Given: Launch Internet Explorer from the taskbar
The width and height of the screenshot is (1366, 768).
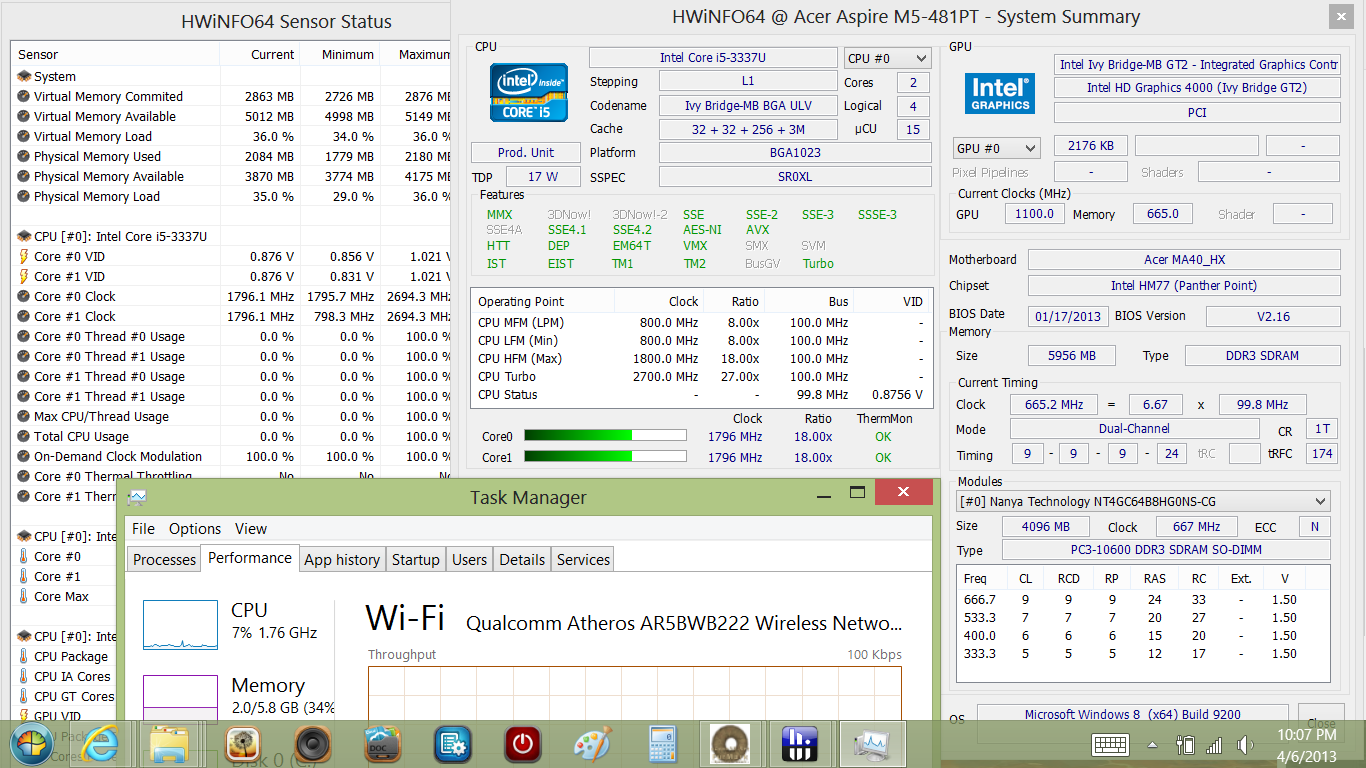Looking at the screenshot, I should (x=101, y=744).
